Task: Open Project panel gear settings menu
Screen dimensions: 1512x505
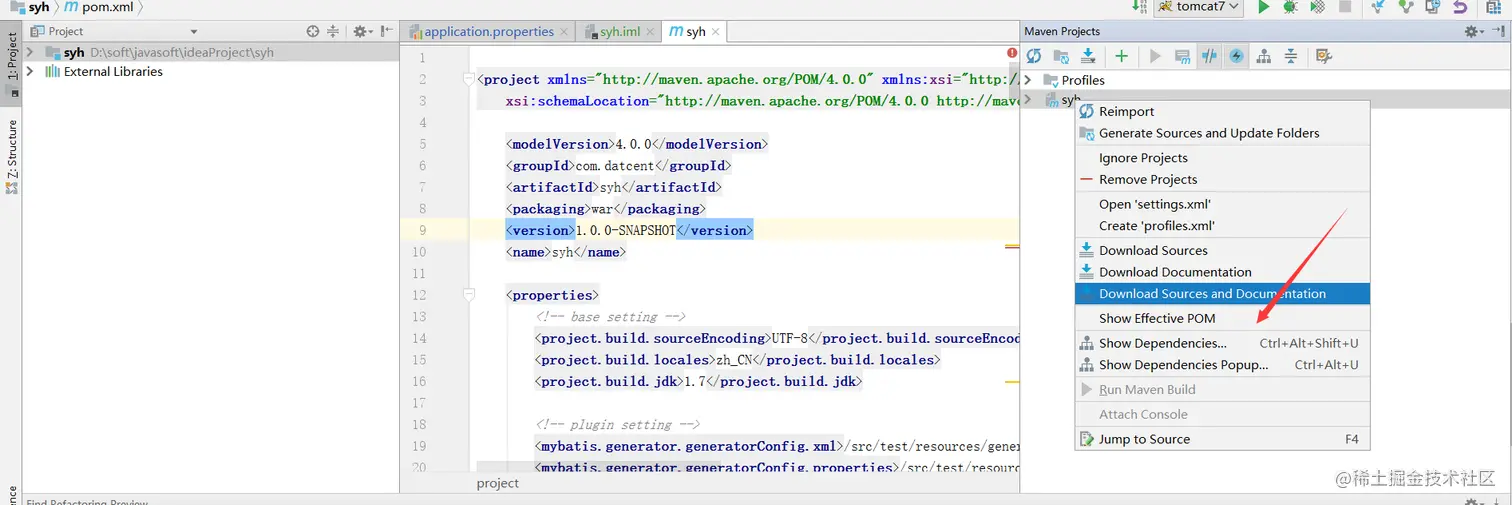Action: pos(361,32)
